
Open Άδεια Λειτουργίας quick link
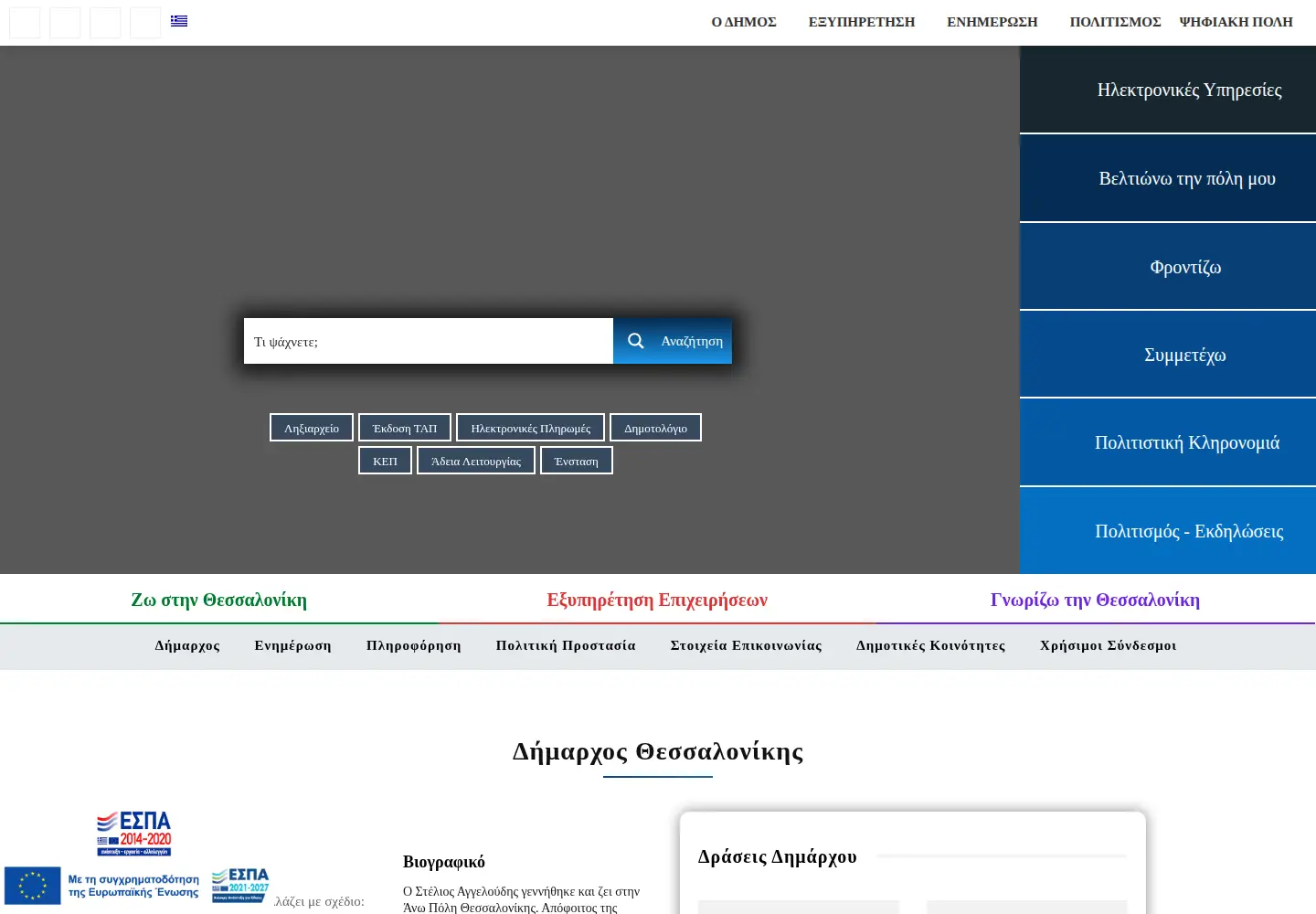coord(476,461)
